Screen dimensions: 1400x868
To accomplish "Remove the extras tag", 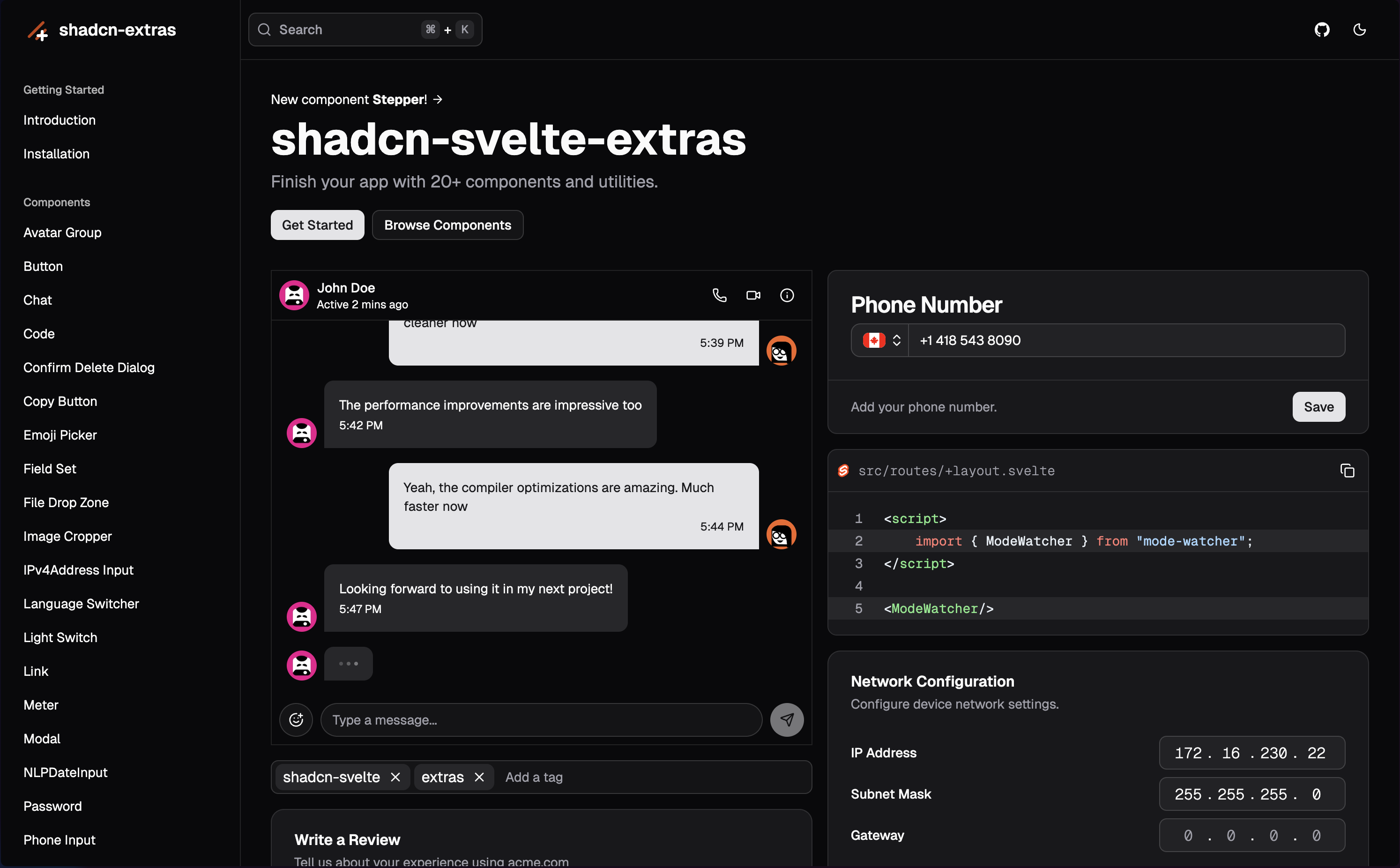I will 479,777.
